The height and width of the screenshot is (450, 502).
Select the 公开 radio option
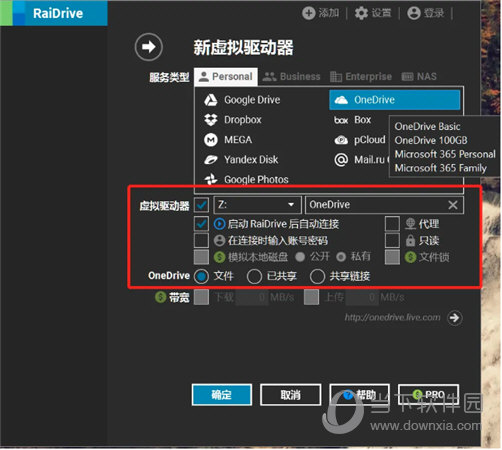(300, 257)
